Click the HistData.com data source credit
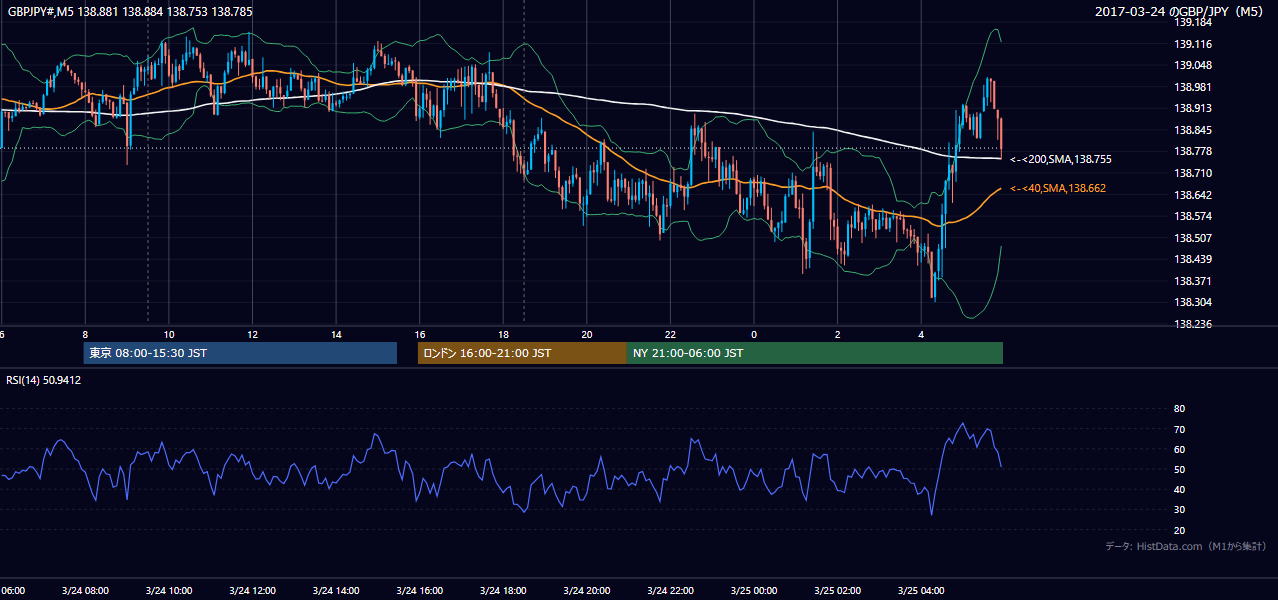 (1186, 546)
